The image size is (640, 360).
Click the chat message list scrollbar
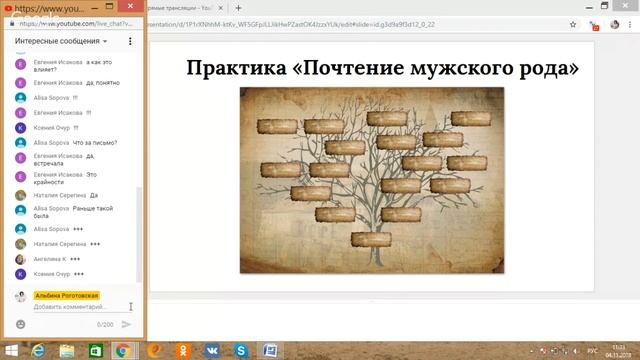[x=138, y=234]
